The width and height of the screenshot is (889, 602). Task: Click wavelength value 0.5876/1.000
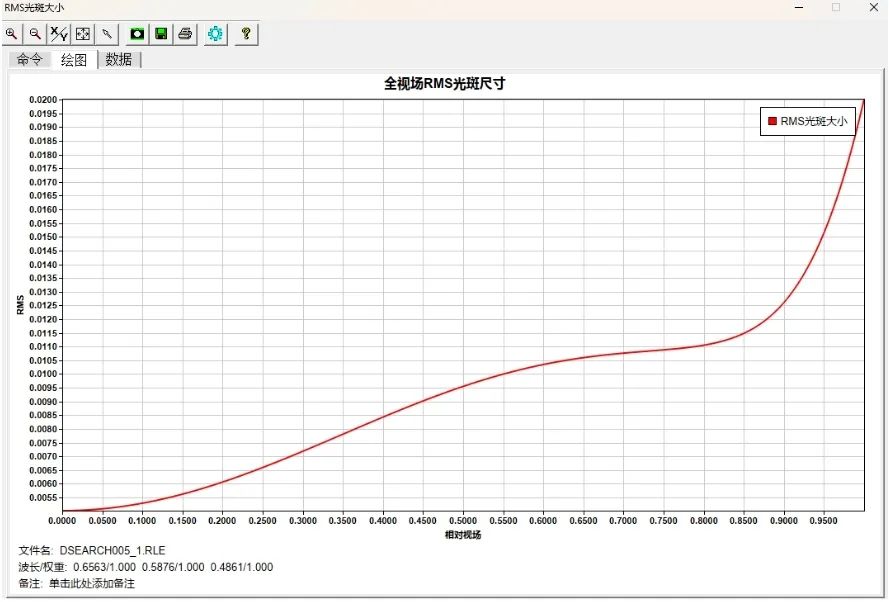coord(173,567)
